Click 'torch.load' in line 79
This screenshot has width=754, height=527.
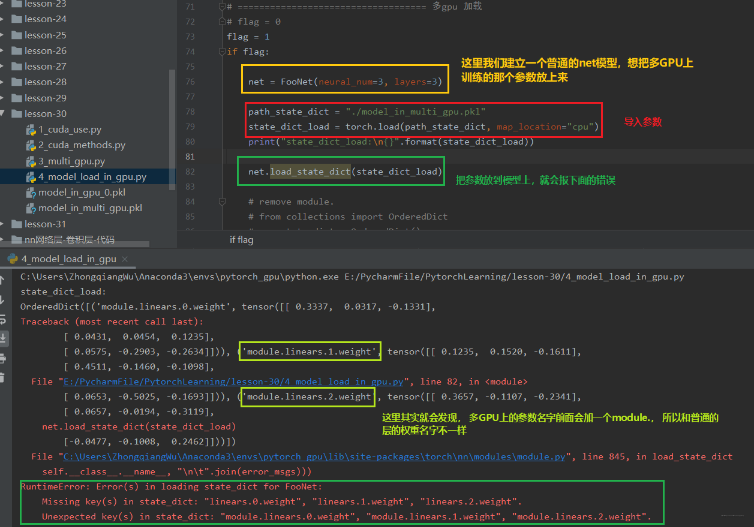372,126
